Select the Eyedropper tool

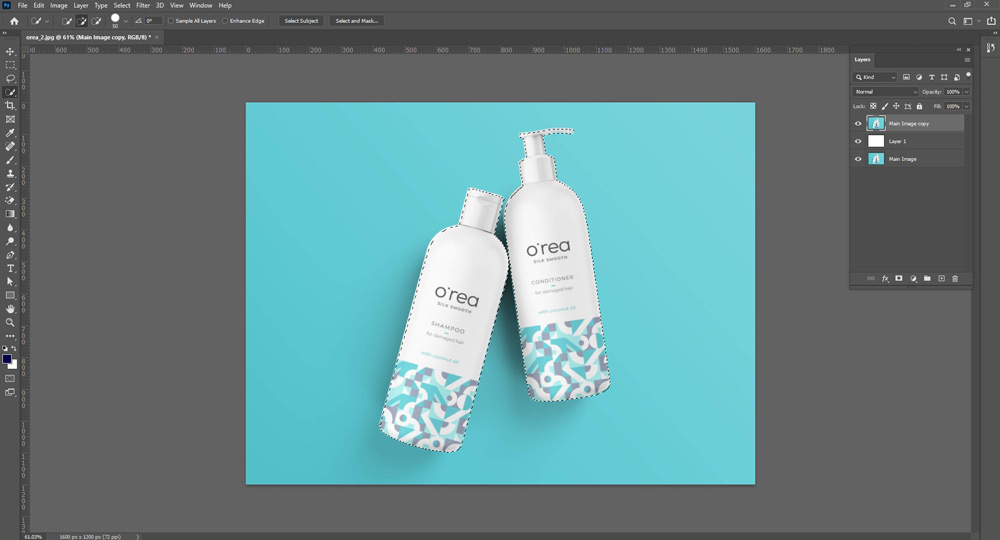tap(10, 133)
